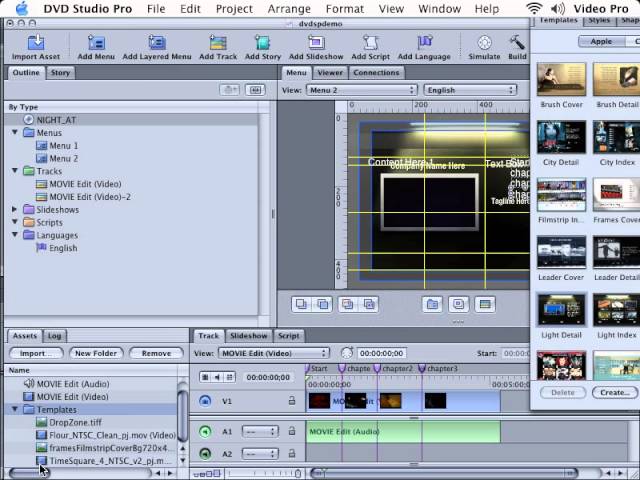Select the Brush Cover template thumbnail
Screen dimensions: 640x480
561,80
